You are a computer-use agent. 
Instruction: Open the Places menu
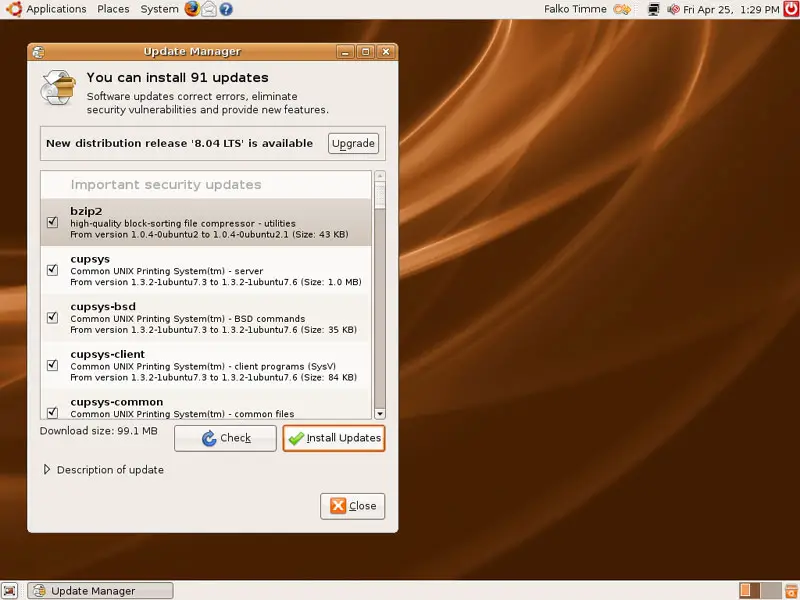tap(113, 9)
